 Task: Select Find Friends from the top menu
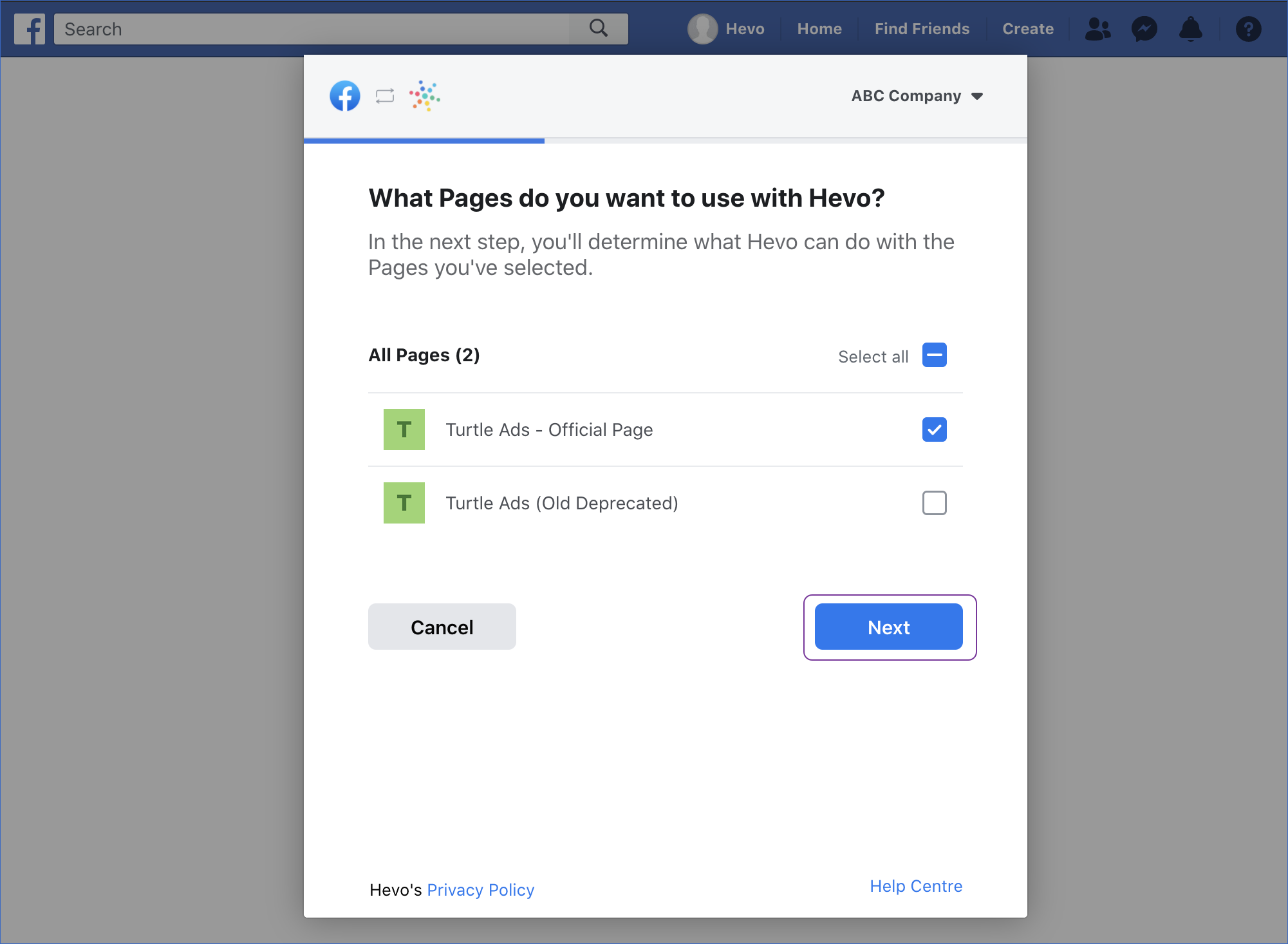click(922, 28)
